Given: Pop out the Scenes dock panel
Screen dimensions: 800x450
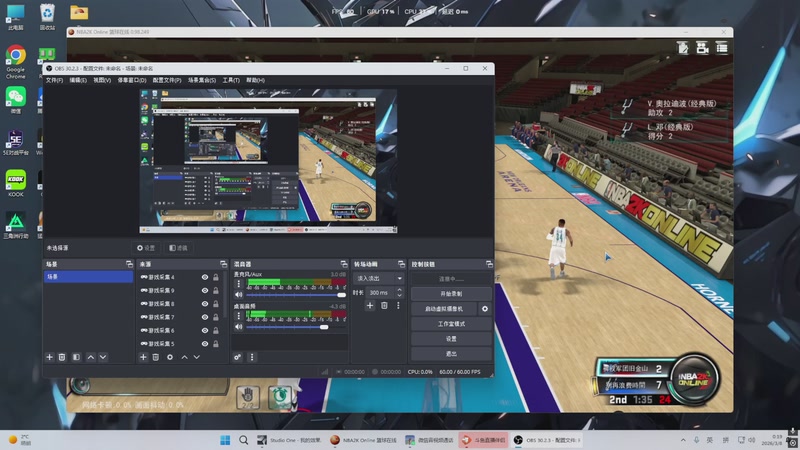Looking at the screenshot, I should pyautogui.click(x=129, y=264).
